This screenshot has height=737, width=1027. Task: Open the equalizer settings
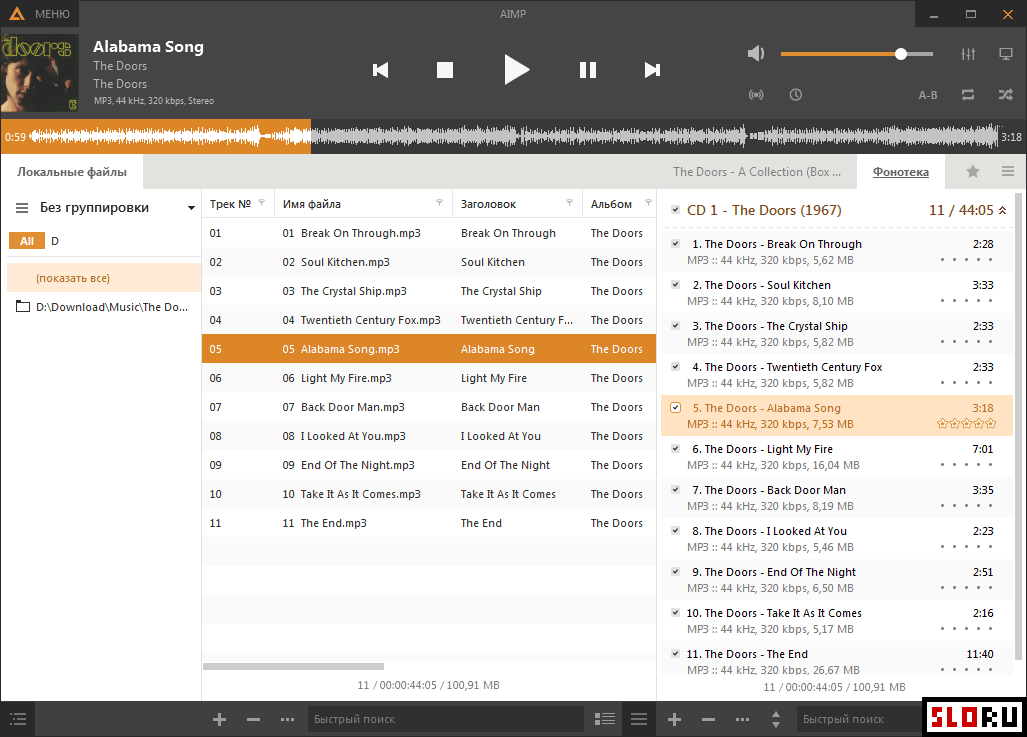point(968,54)
